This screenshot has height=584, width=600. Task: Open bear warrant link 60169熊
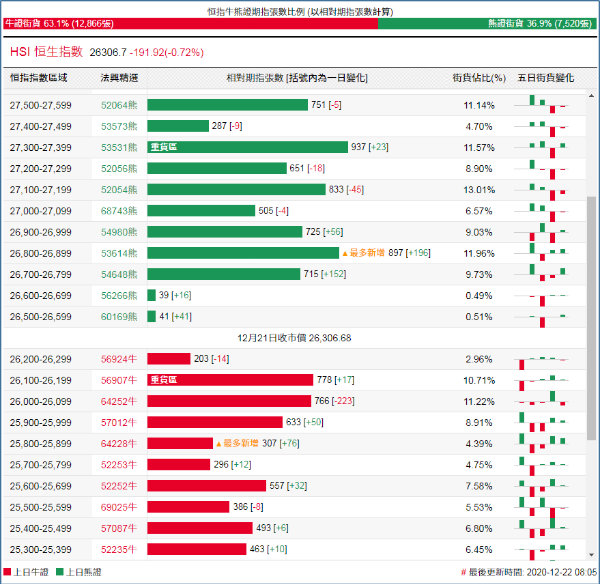(119, 316)
